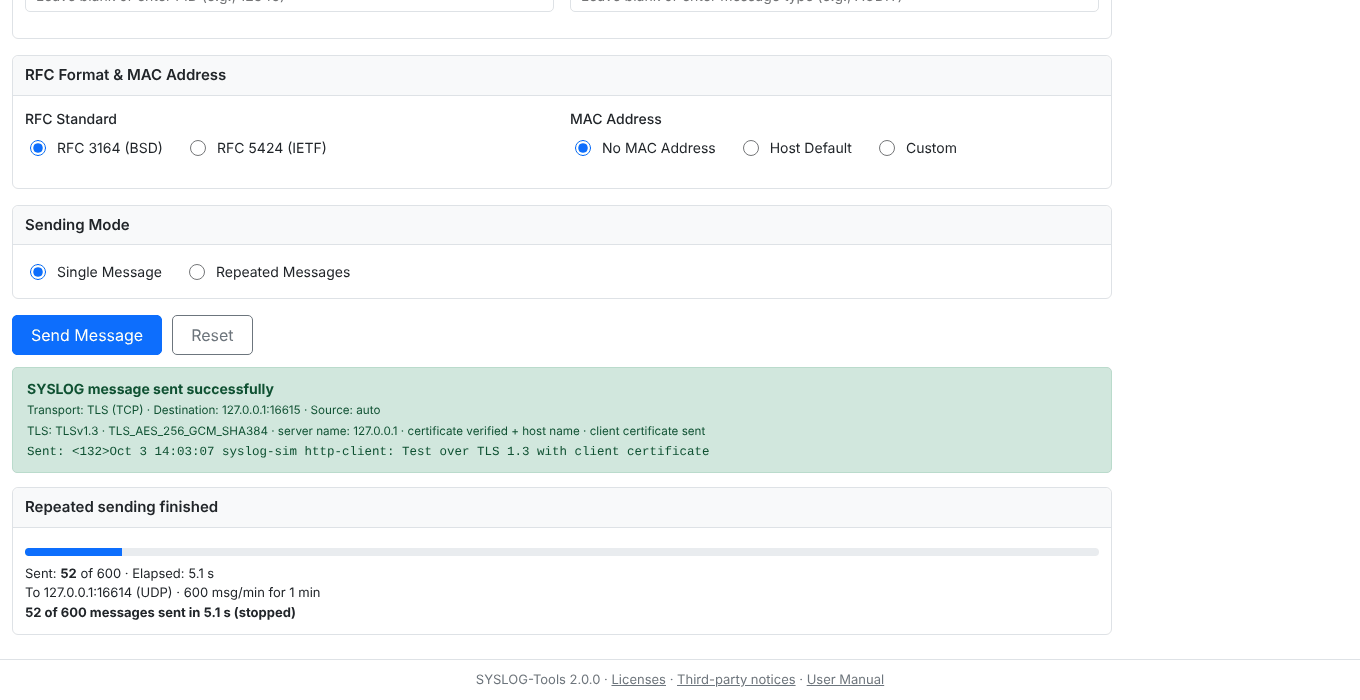Choose Host Default MAC address option
Image resolution: width=1360 pixels, height=700 pixels.
pos(751,148)
